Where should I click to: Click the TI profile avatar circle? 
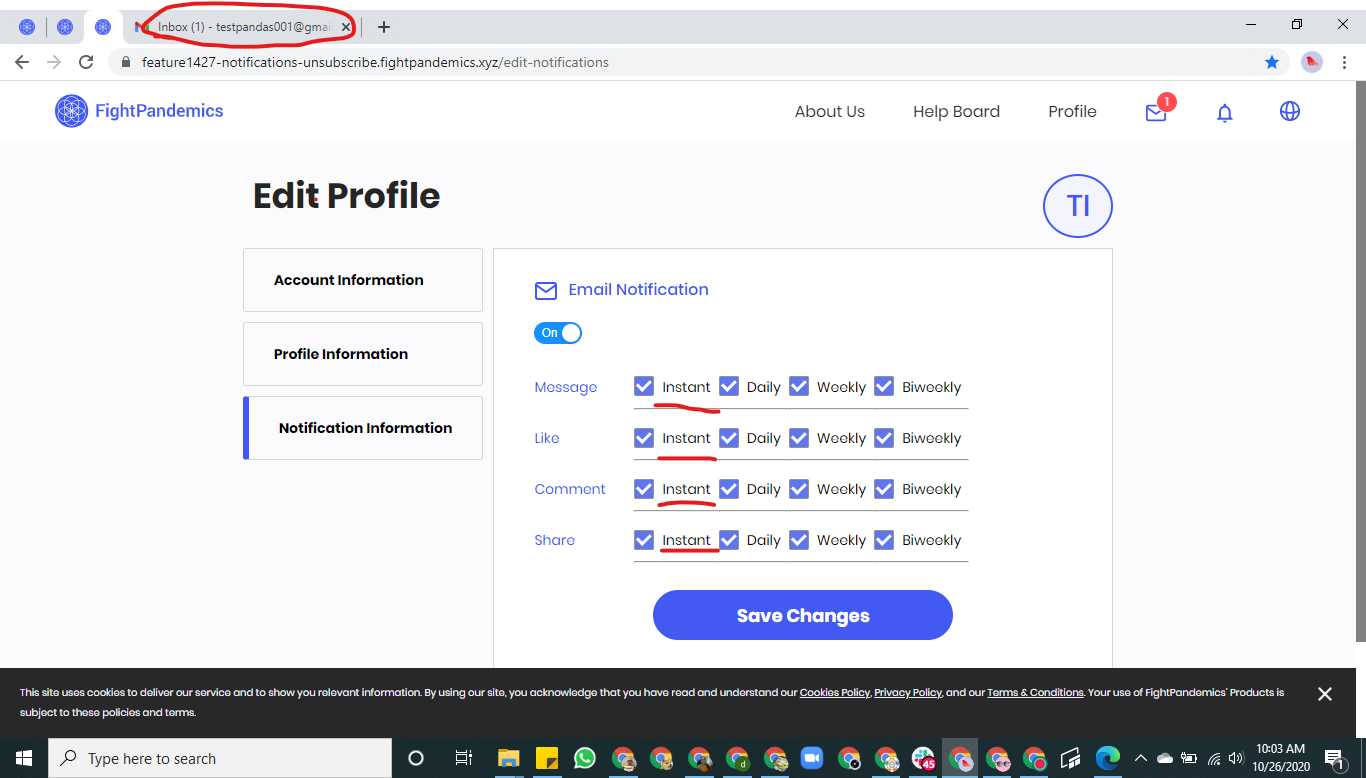coord(1078,206)
